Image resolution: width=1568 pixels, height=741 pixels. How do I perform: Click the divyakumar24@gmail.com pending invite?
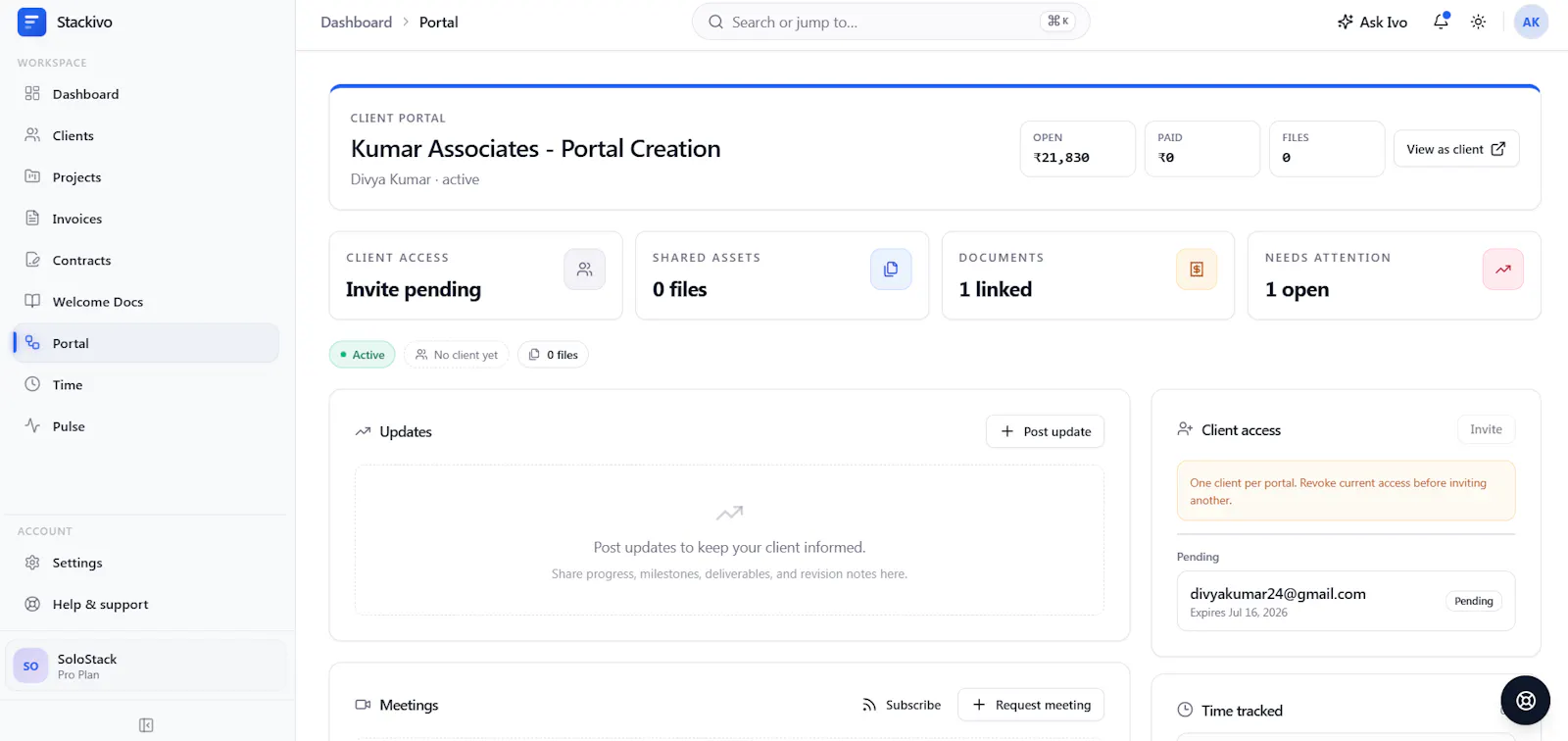(1346, 601)
